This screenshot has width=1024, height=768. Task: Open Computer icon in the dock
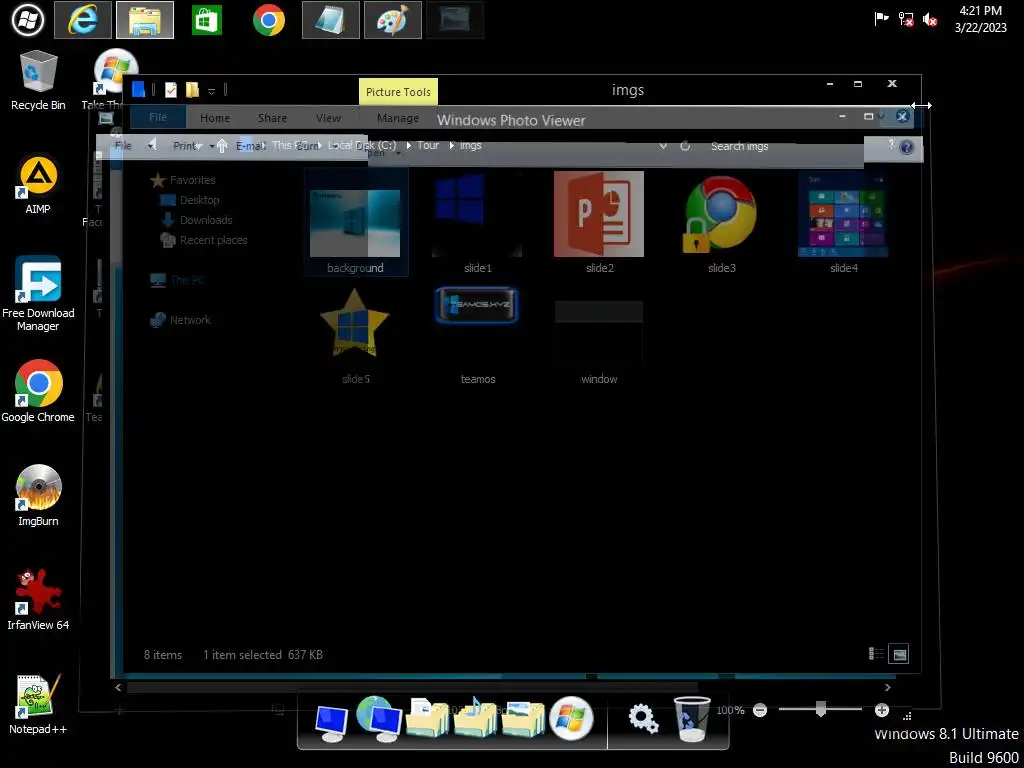pyautogui.click(x=331, y=723)
